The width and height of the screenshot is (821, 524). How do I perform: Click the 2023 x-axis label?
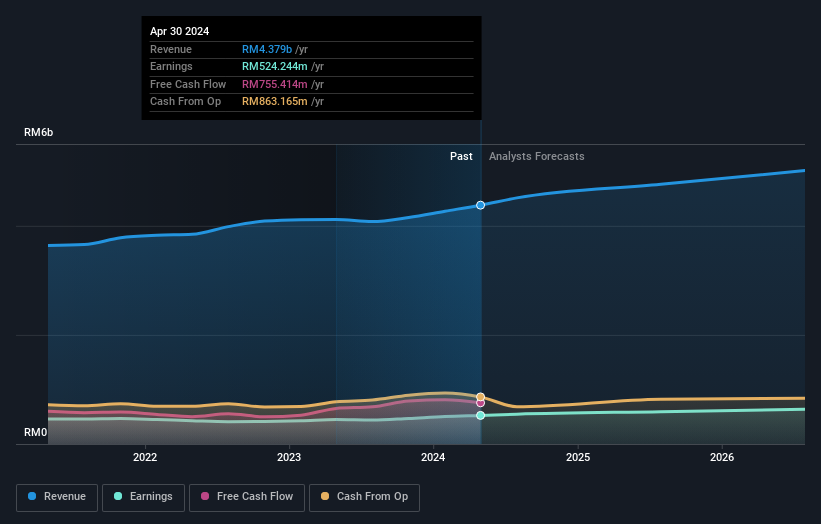(x=289, y=457)
